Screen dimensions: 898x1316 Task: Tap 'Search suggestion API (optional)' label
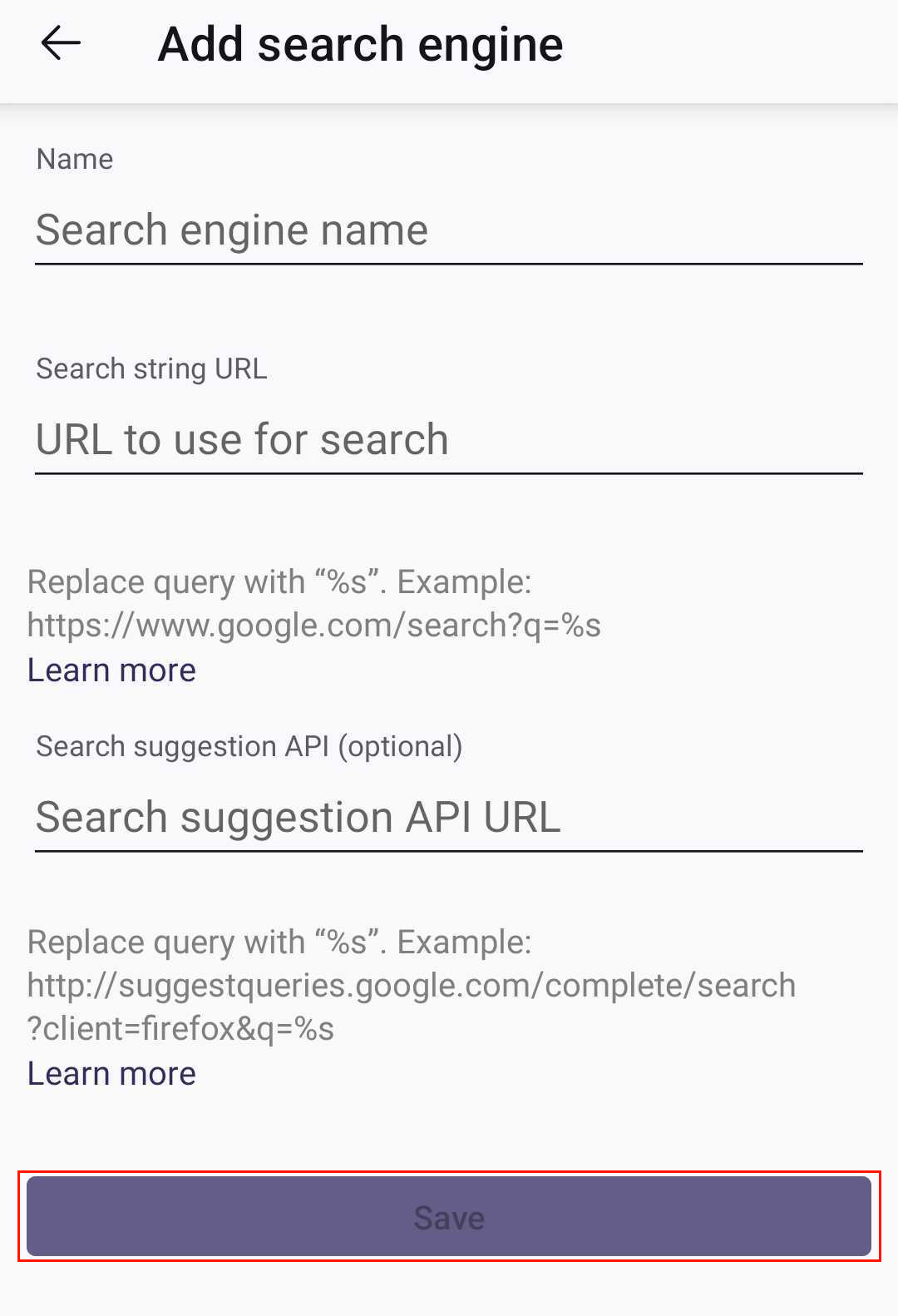click(249, 746)
